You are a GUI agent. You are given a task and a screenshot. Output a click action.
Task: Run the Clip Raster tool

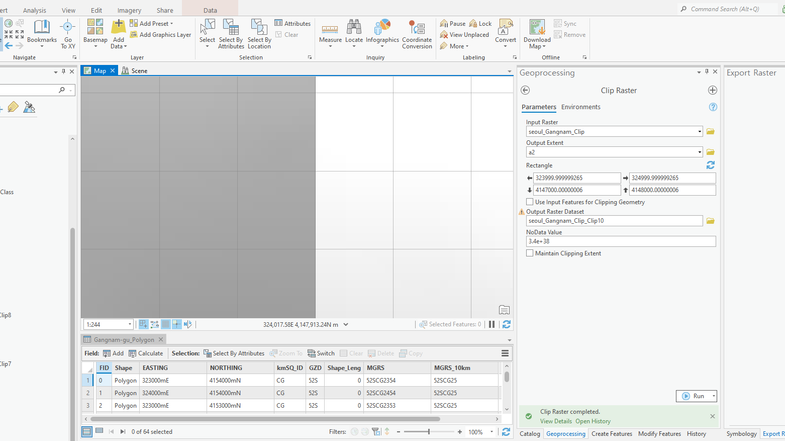(x=693, y=396)
